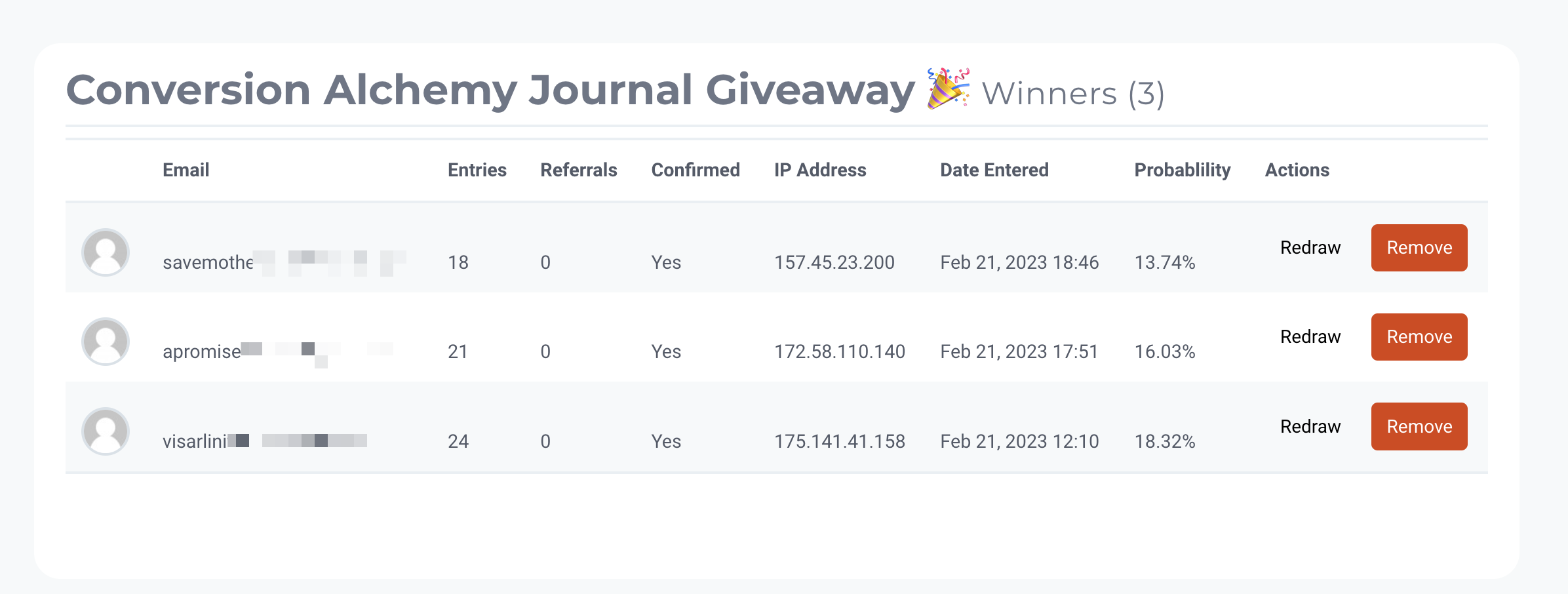Select the Referrals column header
Viewport: 1568px width, 594px height.
[x=579, y=170]
